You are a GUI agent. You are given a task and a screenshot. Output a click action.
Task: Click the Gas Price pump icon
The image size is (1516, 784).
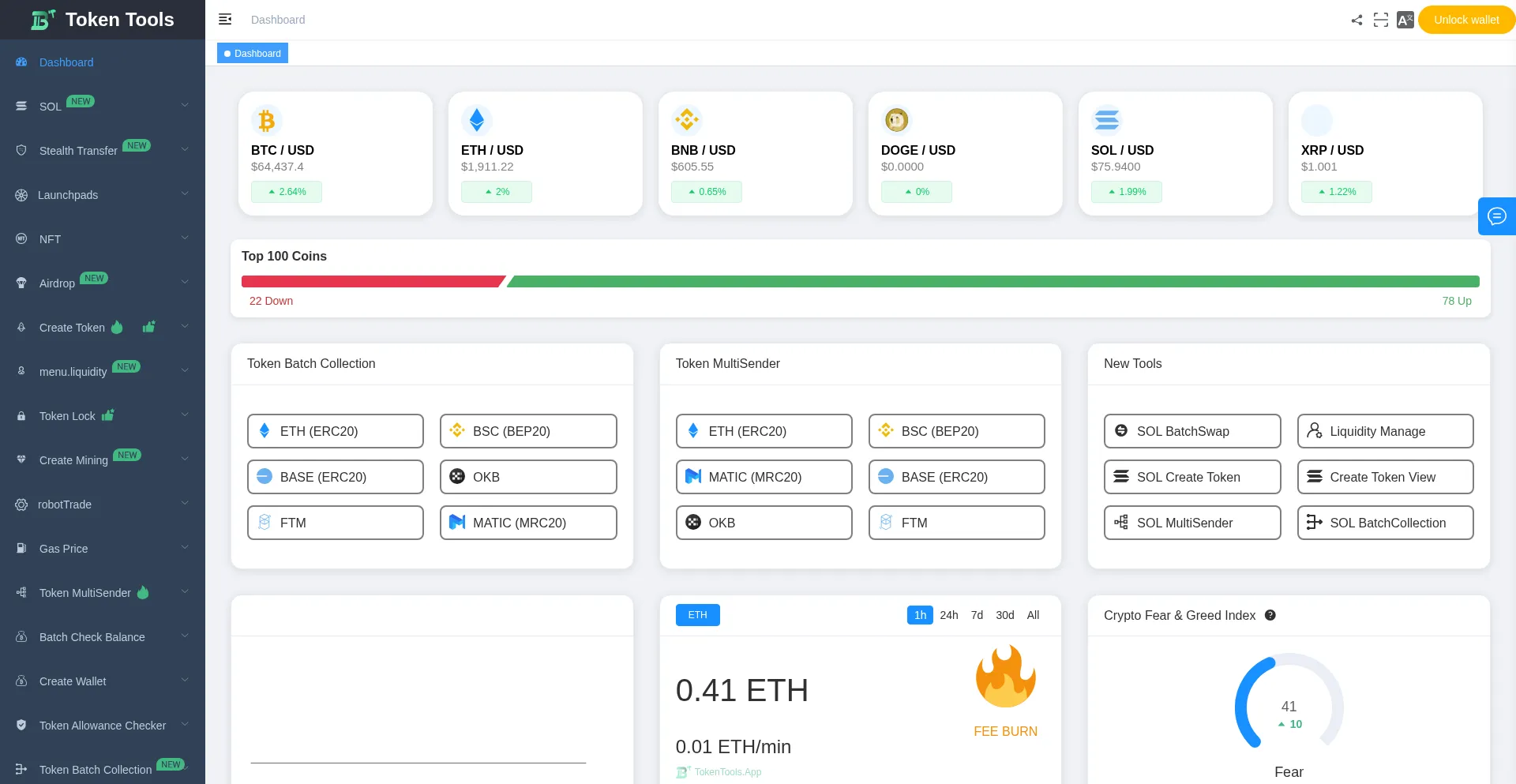click(x=21, y=549)
